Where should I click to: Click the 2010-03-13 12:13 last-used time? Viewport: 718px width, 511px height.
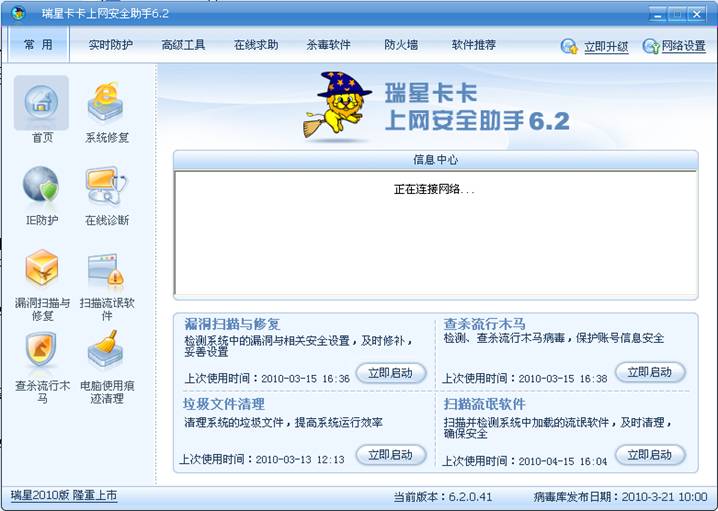click(x=300, y=459)
